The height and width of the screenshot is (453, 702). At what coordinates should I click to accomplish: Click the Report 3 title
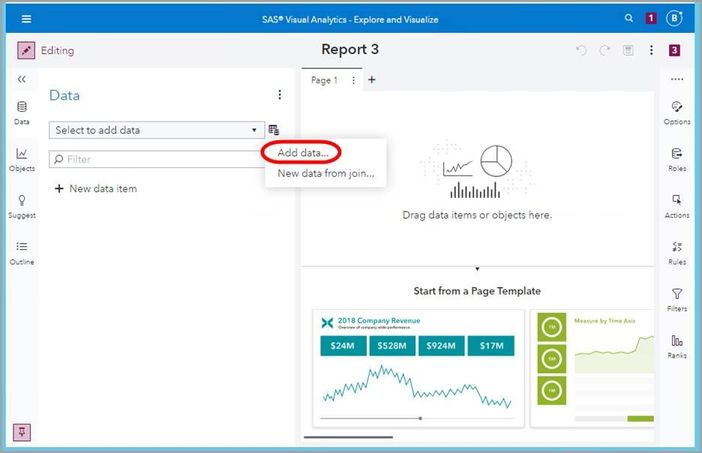point(350,49)
